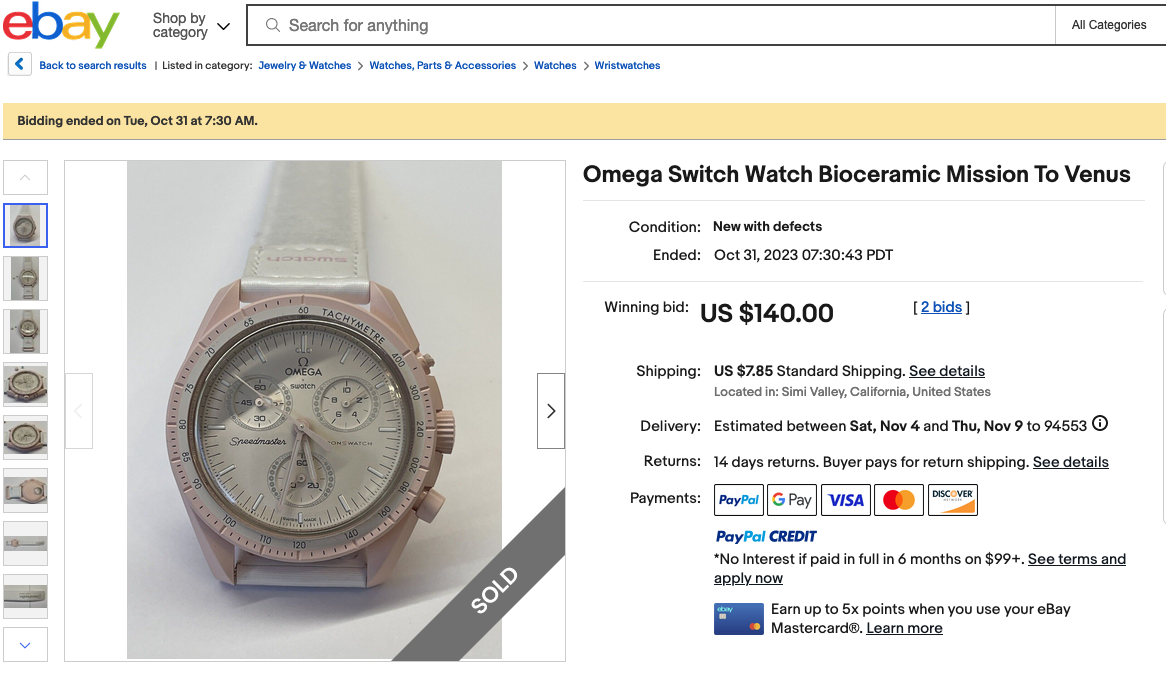Click the delivery info circle icon

(1100, 424)
